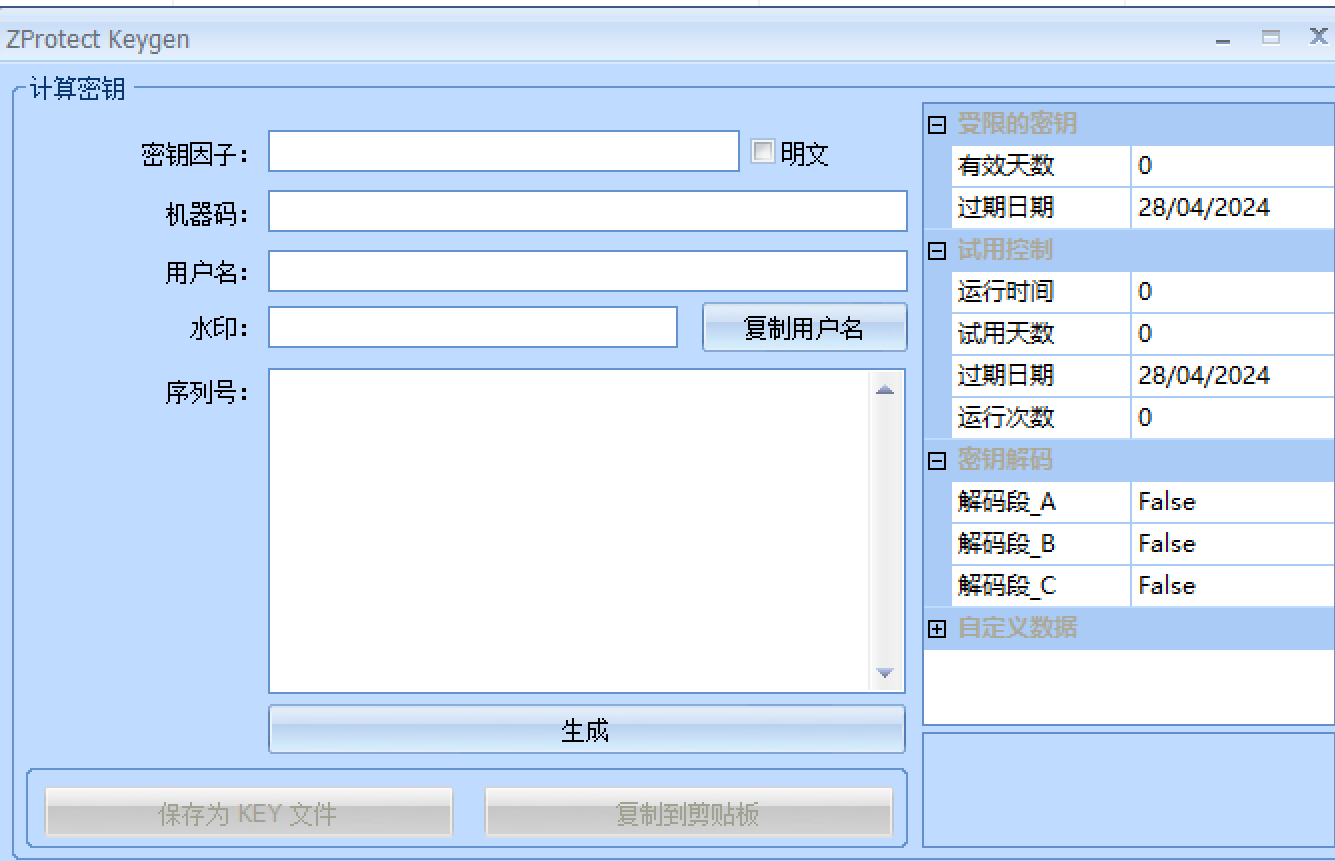Close the ZProtect Keygen window
This screenshot has height=861, width=1335.
coord(1319,37)
